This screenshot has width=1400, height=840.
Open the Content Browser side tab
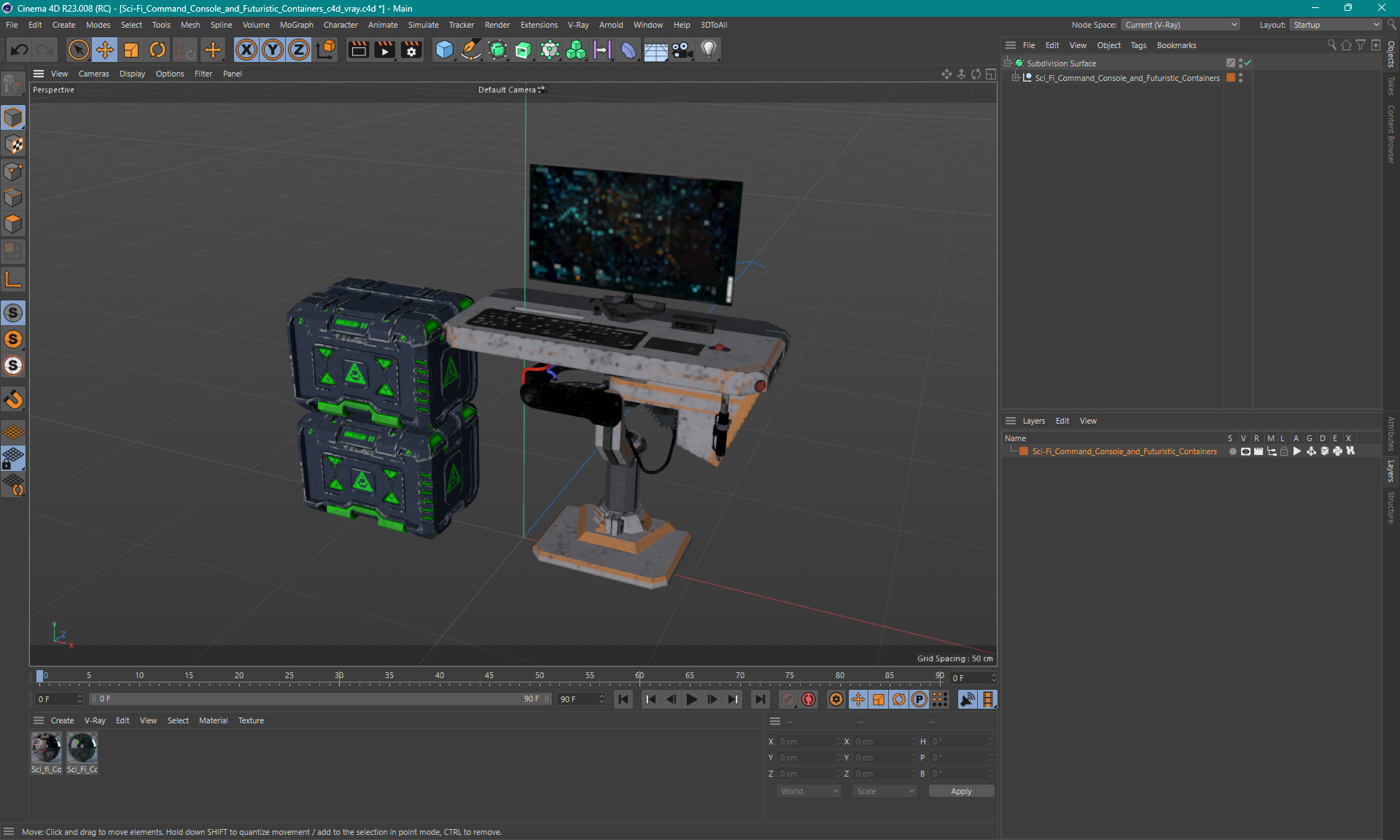[x=1391, y=134]
